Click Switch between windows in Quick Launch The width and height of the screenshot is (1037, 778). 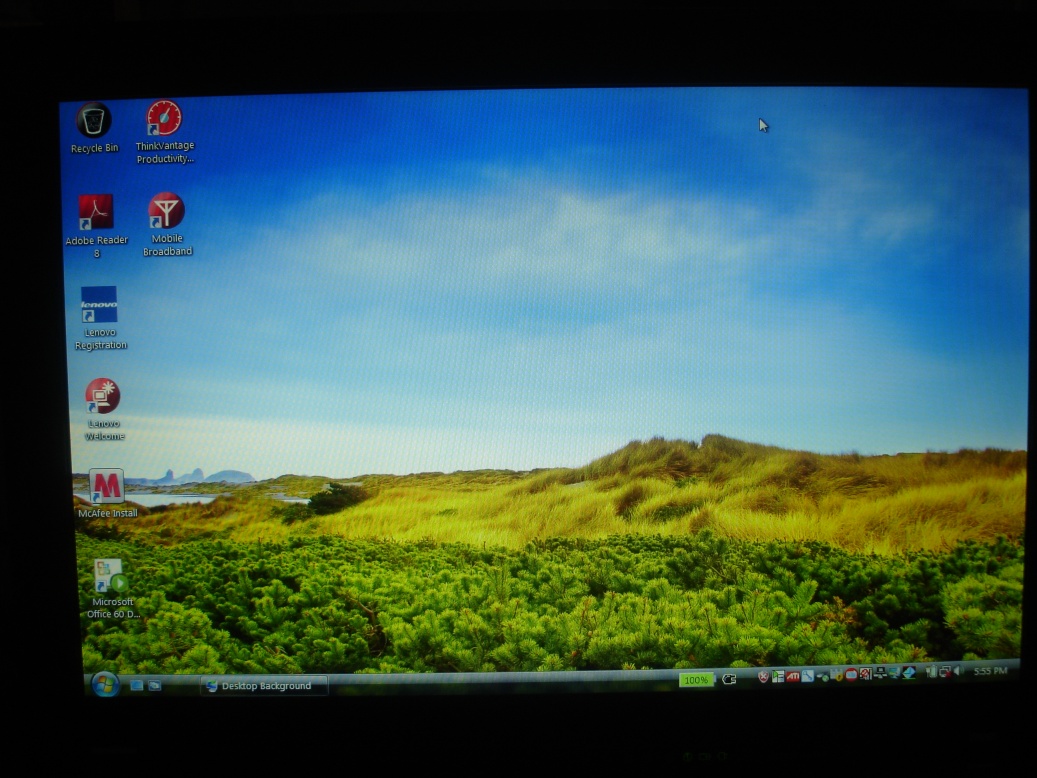(155, 685)
